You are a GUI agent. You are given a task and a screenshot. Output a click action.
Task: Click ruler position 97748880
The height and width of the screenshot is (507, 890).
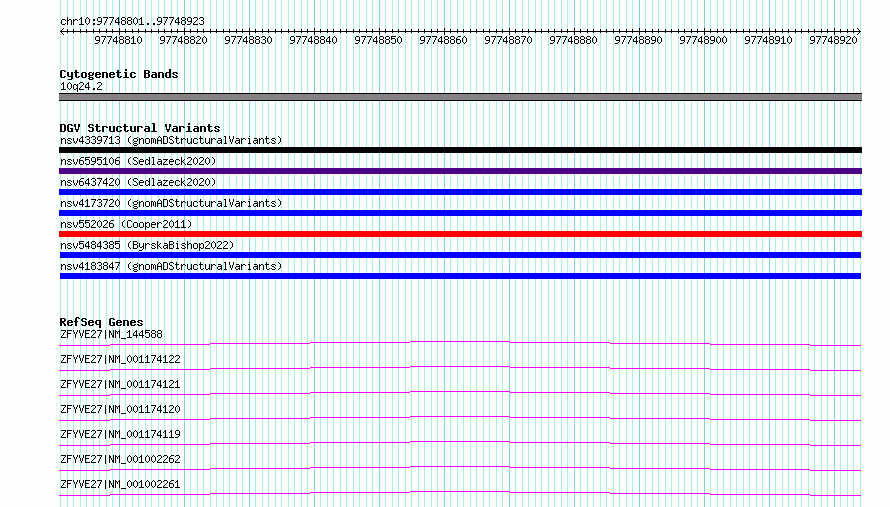pyautogui.click(x=573, y=40)
